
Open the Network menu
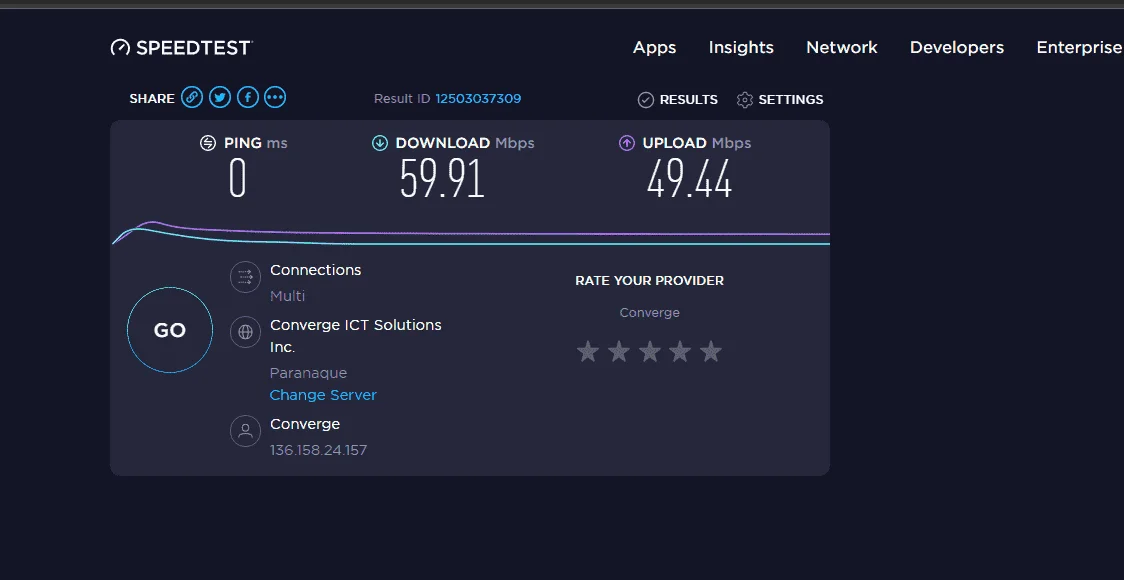(x=842, y=47)
